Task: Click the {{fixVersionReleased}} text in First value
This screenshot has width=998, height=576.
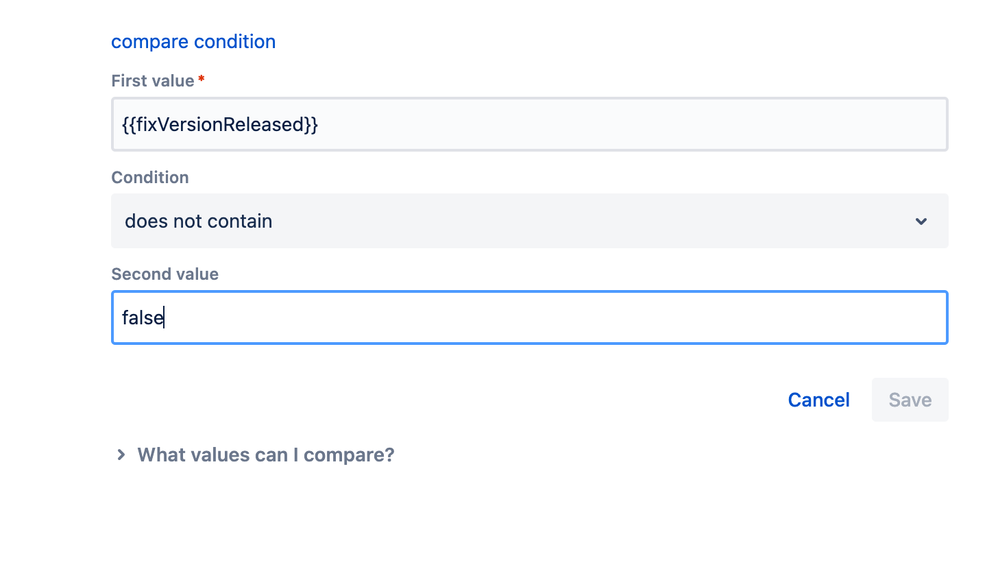Action: (x=220, y=125)
